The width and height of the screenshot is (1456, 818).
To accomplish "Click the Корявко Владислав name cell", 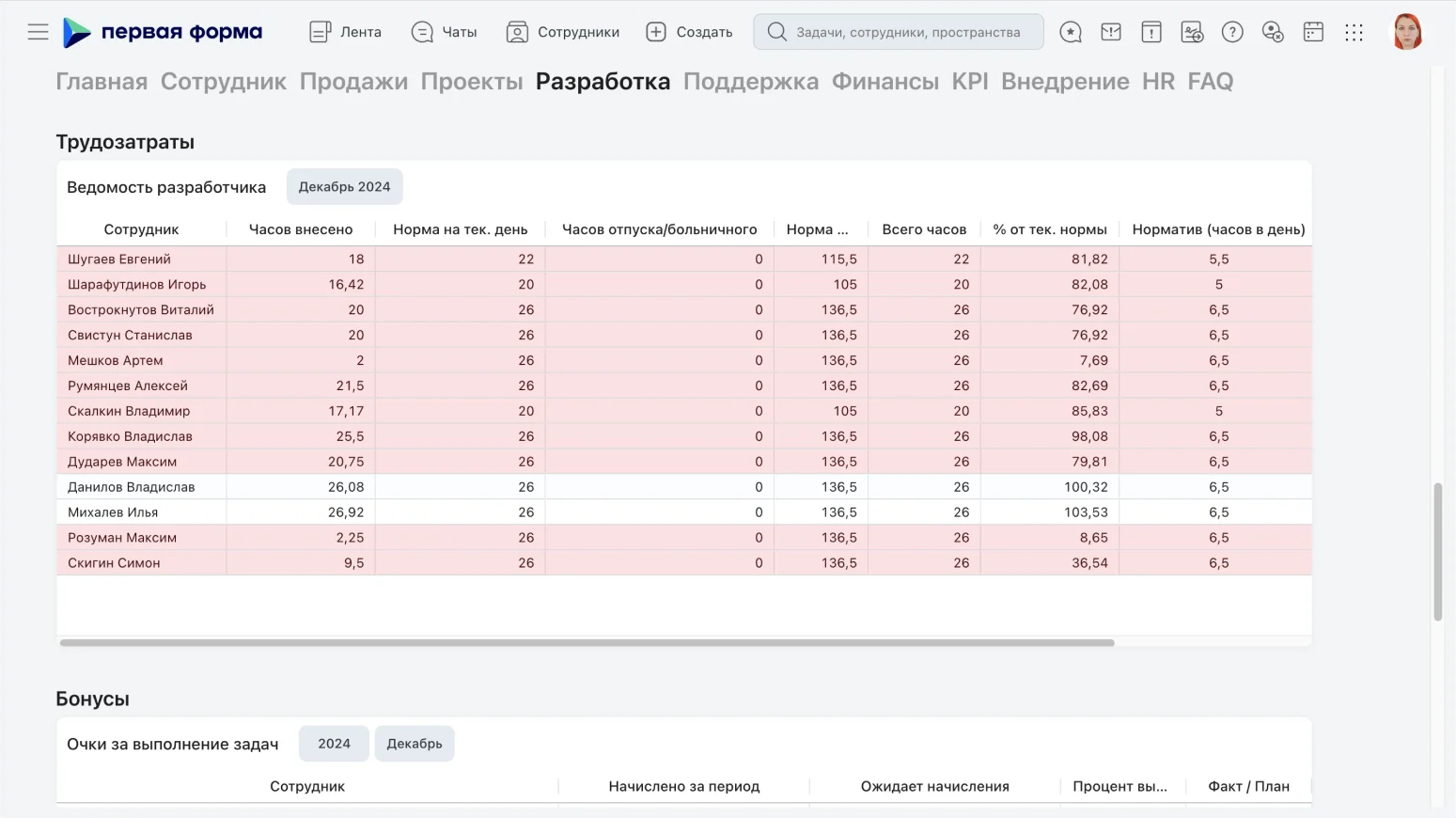I will point(130,437).
